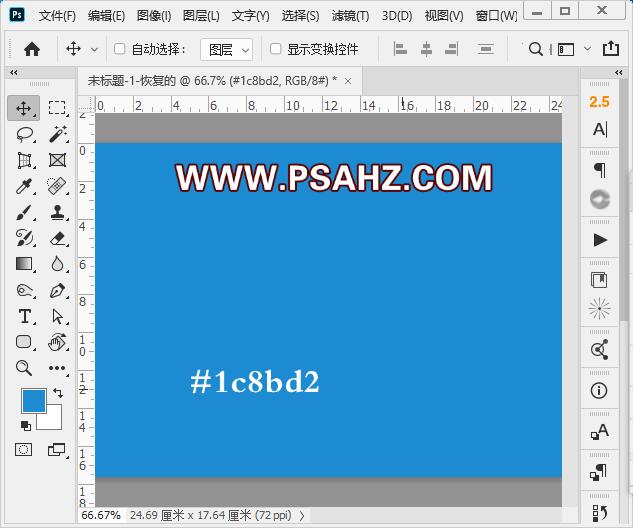The image size is (633, 528).
Task: Select the History Brush tool
Action: 24,238
